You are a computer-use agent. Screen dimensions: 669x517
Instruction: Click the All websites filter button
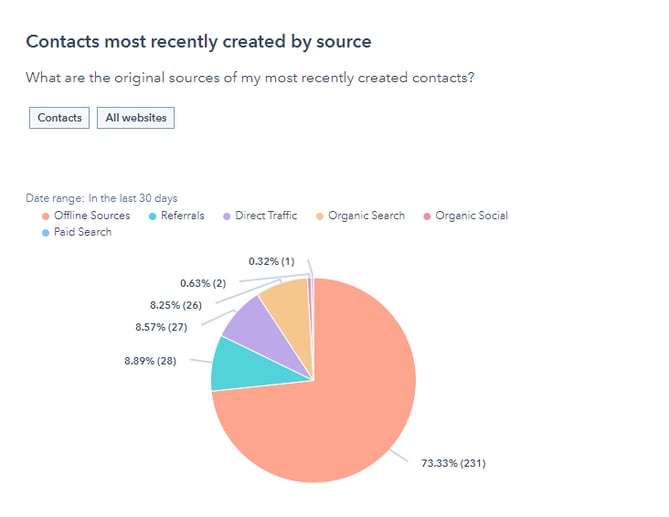pyautogui.click(x=135, y=118)
